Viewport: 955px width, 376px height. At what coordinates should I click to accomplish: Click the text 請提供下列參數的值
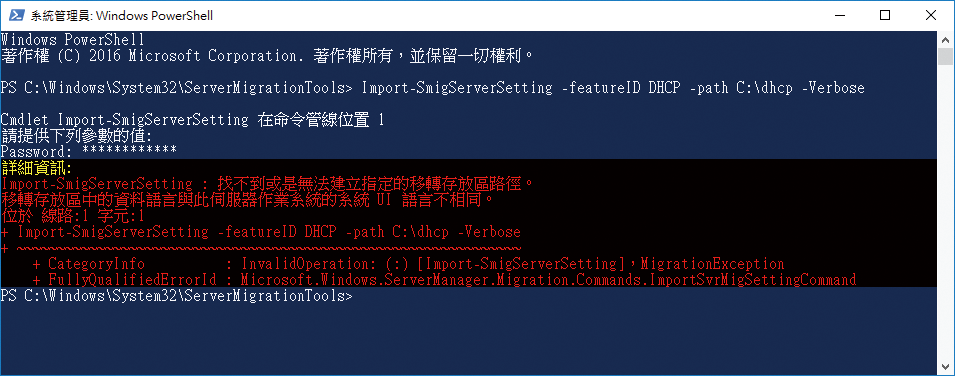pyautogui.click(x=76, y=136)
